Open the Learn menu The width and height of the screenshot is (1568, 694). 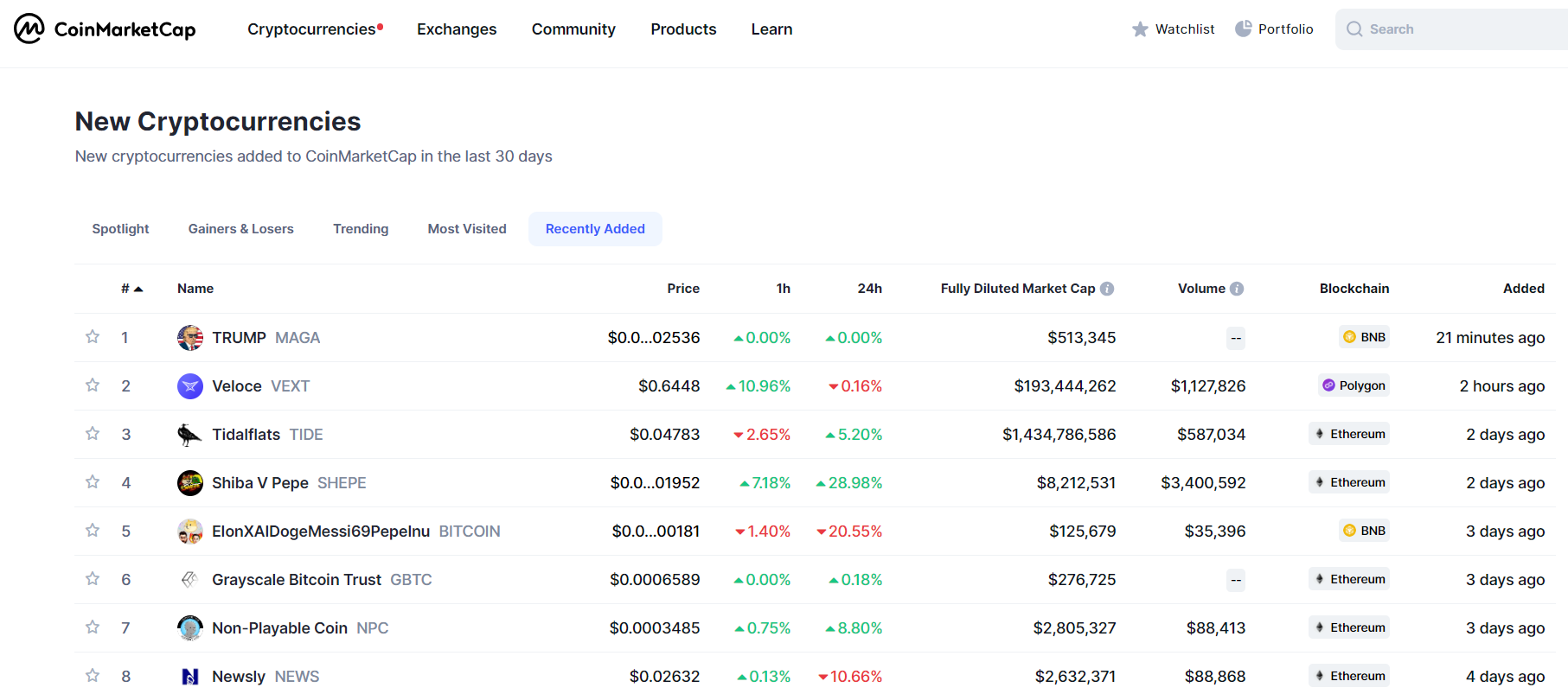pos(771,29)
